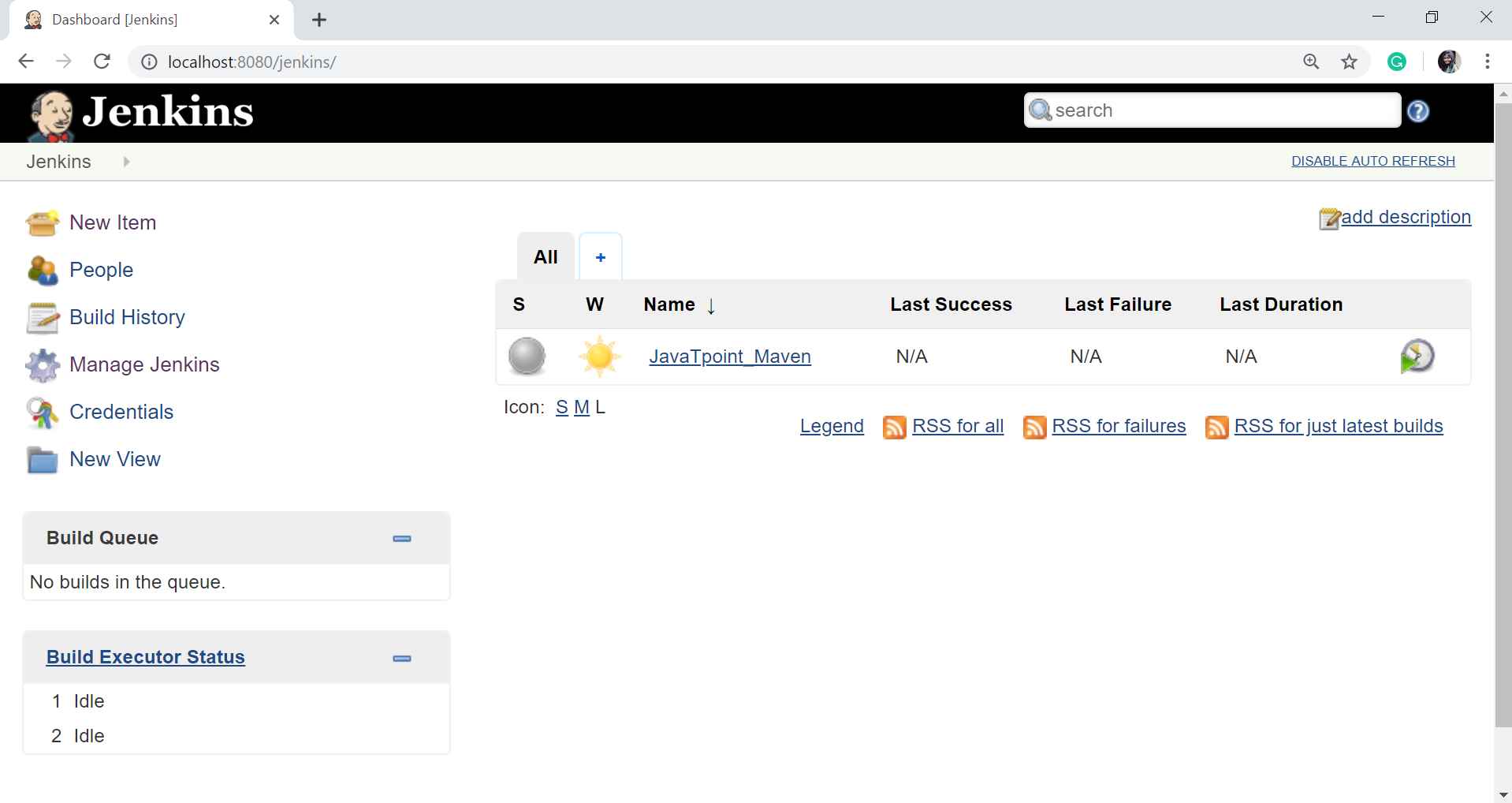Select the All view tab
Viewport: 1512px width, 803px height.
click(x=546, y=257)
